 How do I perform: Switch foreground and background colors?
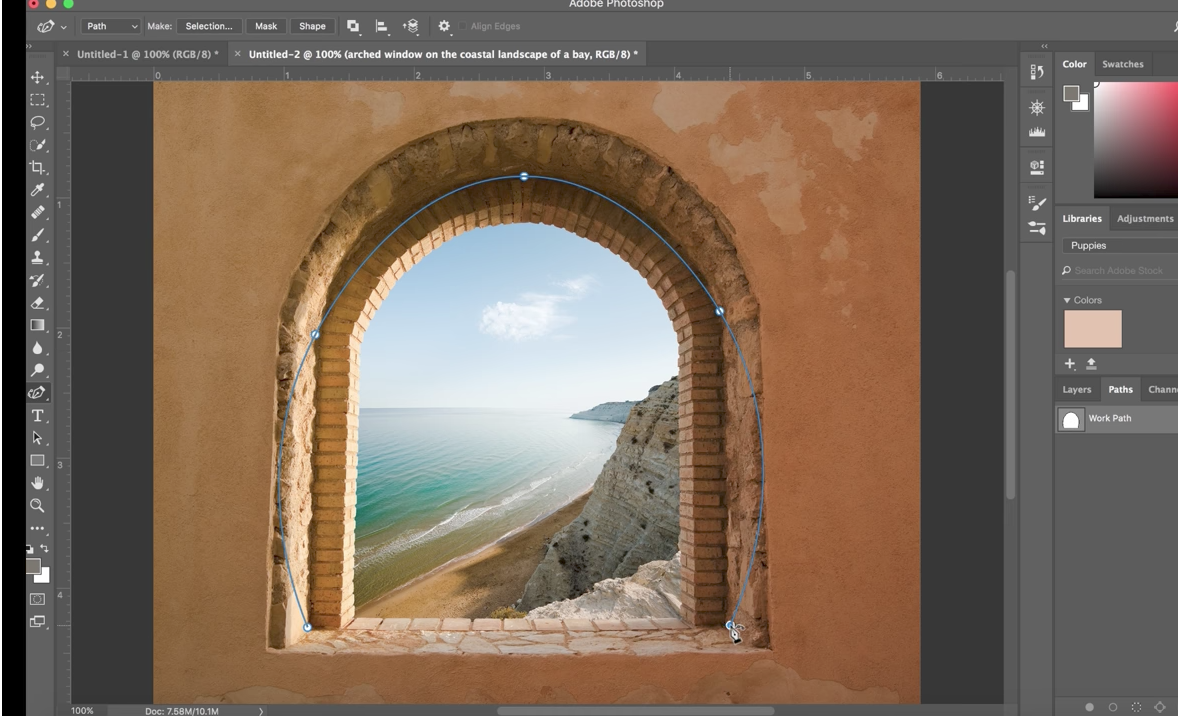coord(45,548)
